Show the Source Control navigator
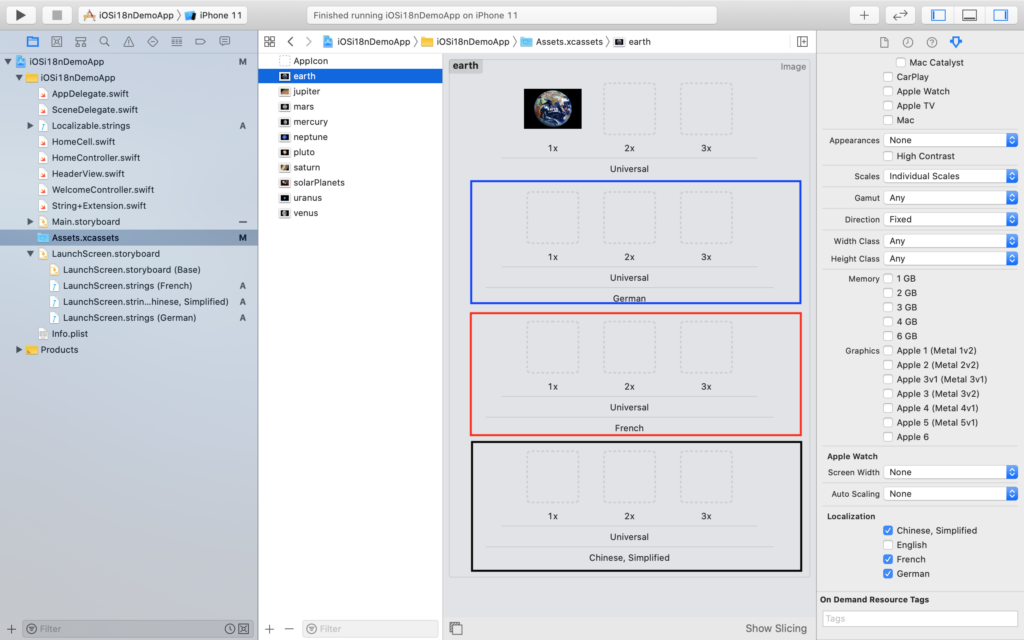The image size is (1024, 640). point(57,41)
